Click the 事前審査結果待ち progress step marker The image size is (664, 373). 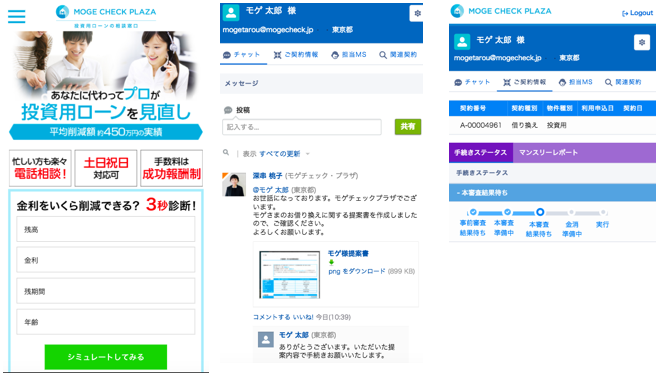click(x=473, y=212)
